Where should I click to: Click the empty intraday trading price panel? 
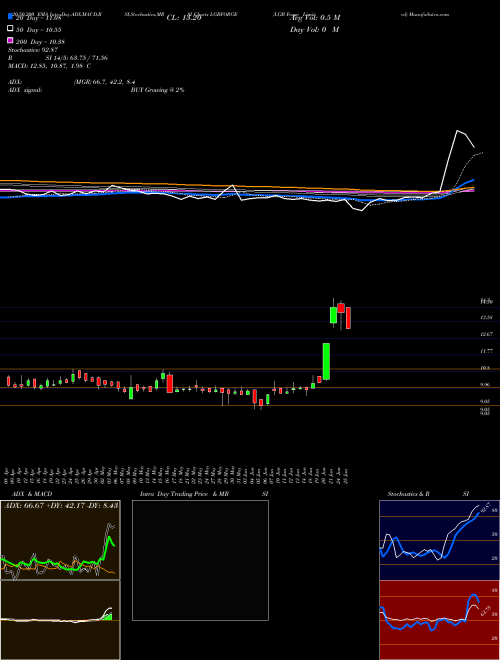[x=200, y=560]
